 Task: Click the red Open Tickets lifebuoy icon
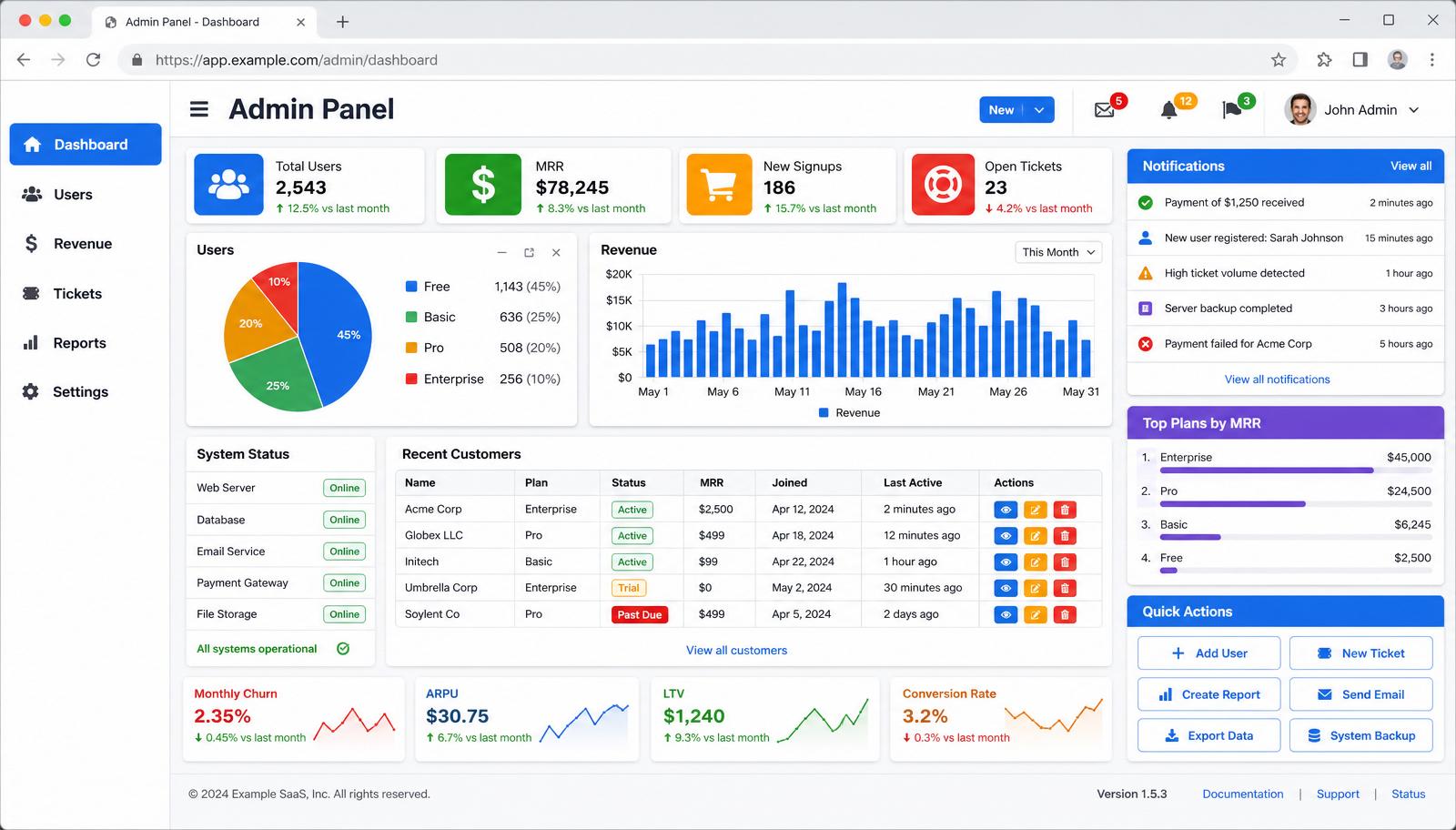(x=943, y=185)
